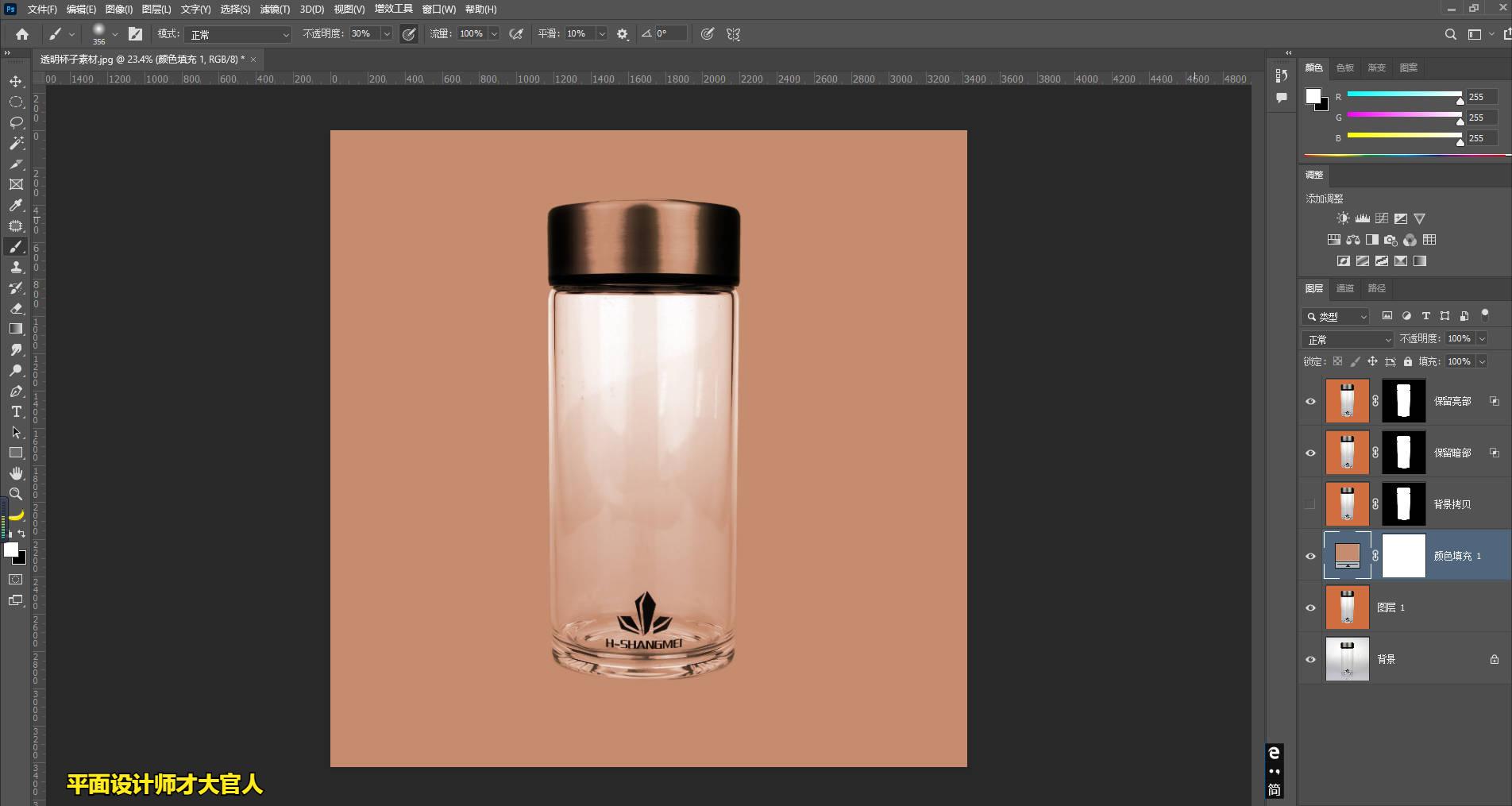Select the Brush tool in the toolbar
This screenshot has height=806, width=1512.
(16, 246)
